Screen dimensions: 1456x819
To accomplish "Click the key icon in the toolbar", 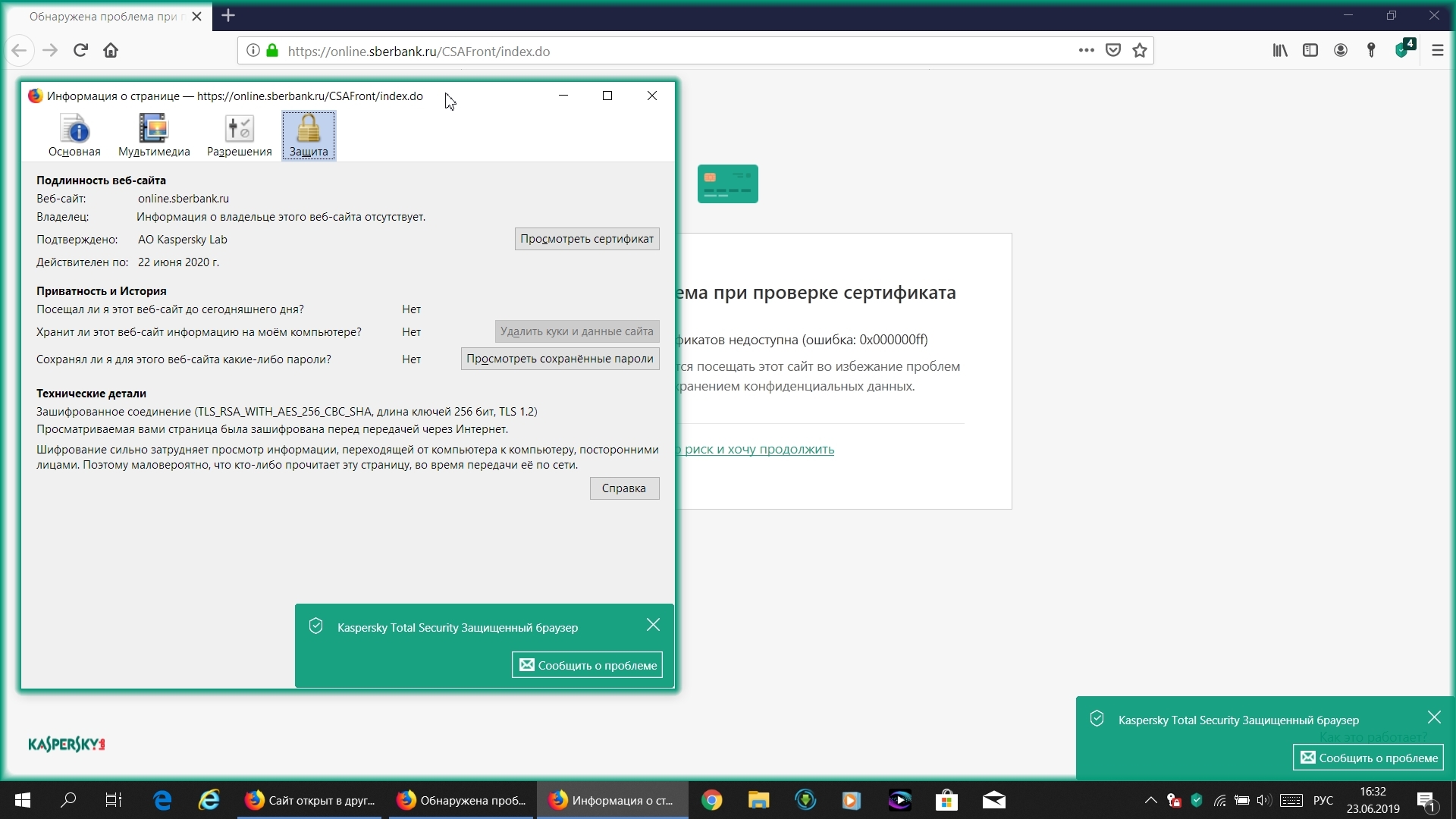I will click(1371, 51).
